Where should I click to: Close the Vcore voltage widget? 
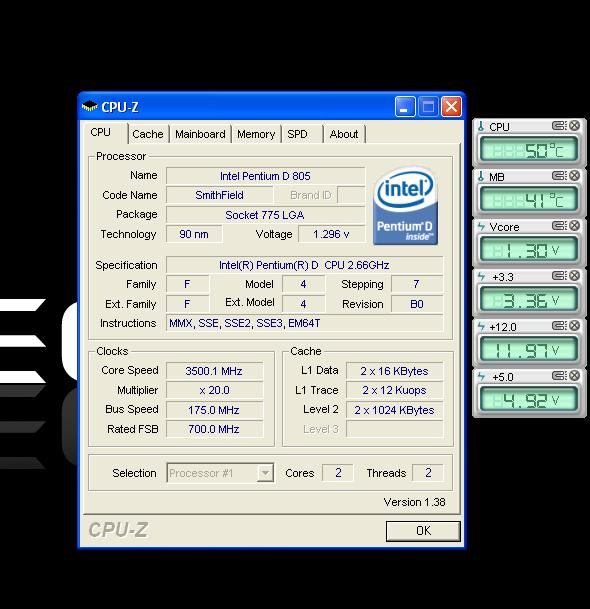574,226
